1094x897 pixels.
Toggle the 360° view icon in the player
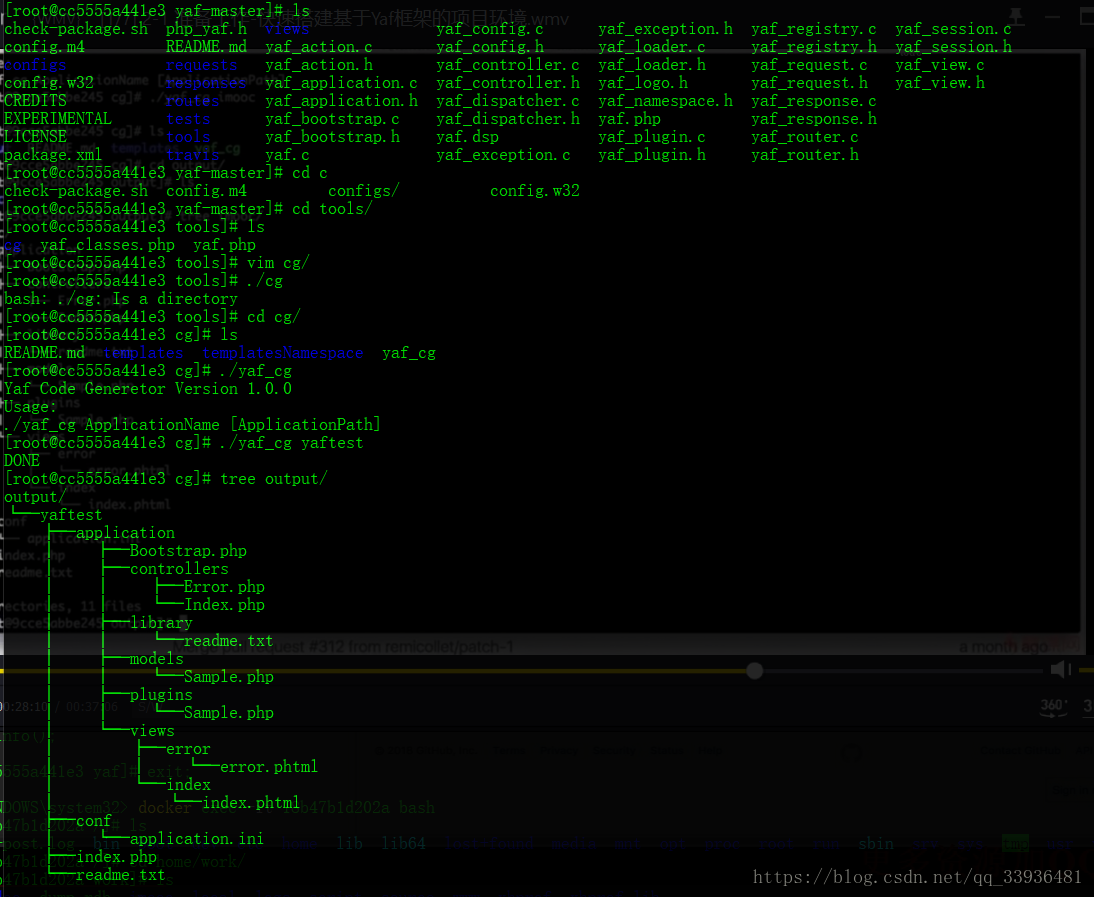(1052, 707)
